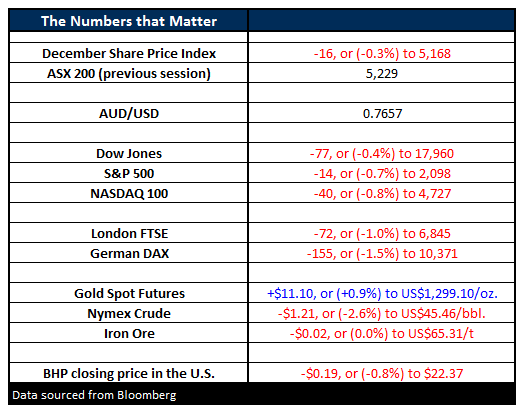Click the NASDAQ 100 label cell
This screenshot has width=525, height=413.
(129, 193)
